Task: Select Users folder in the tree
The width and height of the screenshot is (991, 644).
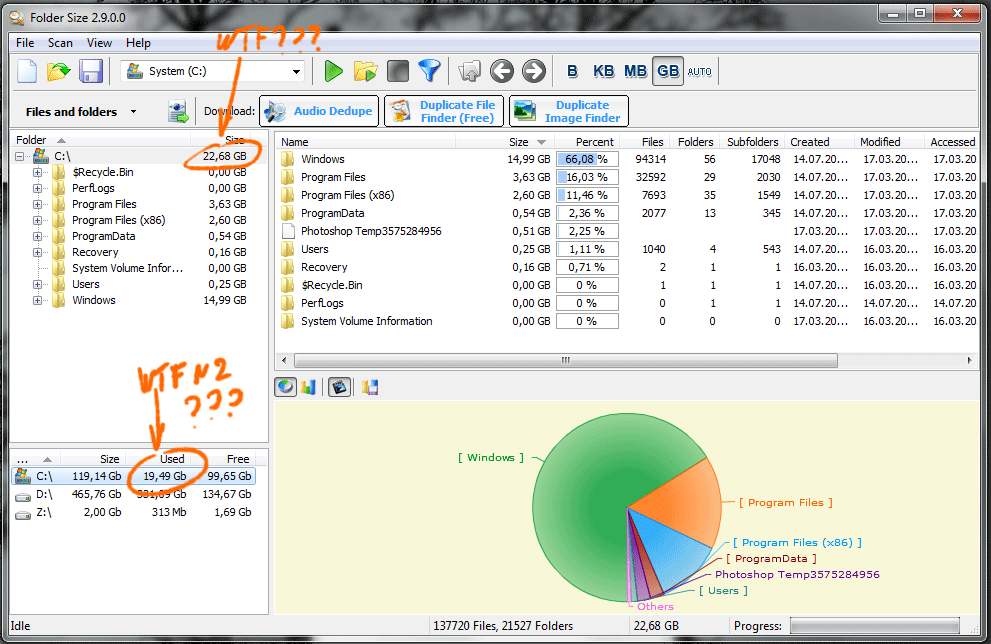Action: pyautogui.click(x=85, y=284)
